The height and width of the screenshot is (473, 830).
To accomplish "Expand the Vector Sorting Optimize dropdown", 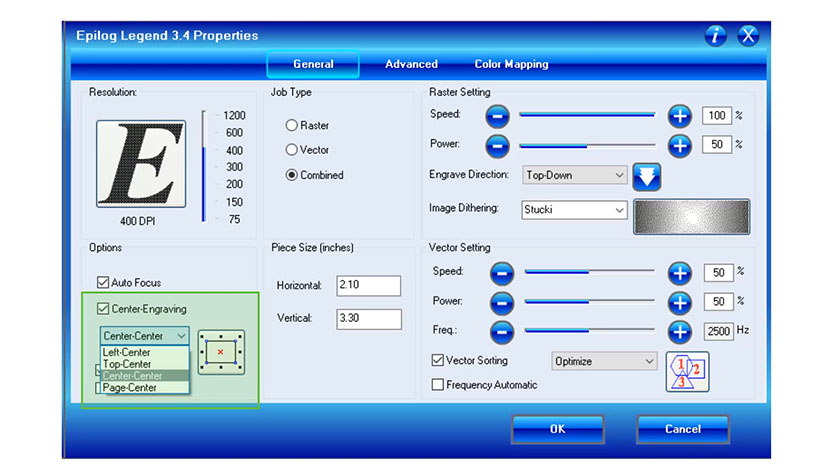I will pyautogui.click(x=604, y=361).
